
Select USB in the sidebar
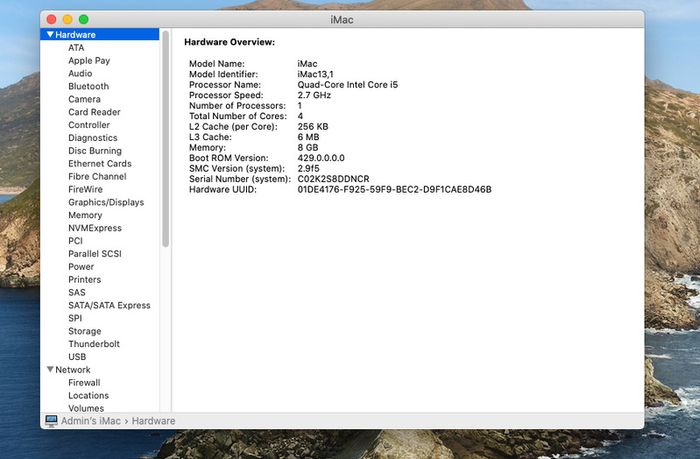[x=77, y=357]
